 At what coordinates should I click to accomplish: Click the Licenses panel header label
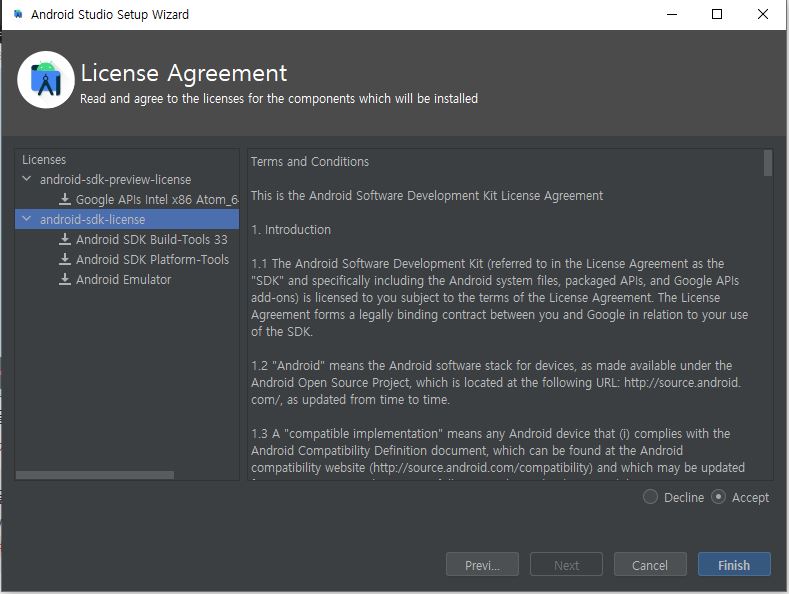pyautogui.click(x=44, y=160)
